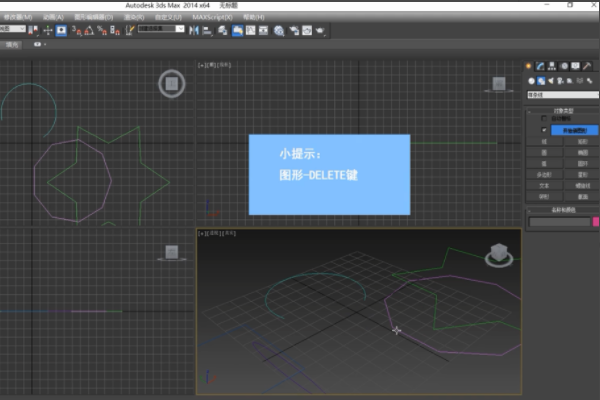
Task: Click the Geometry category icon
Action: tap(531, 81)
